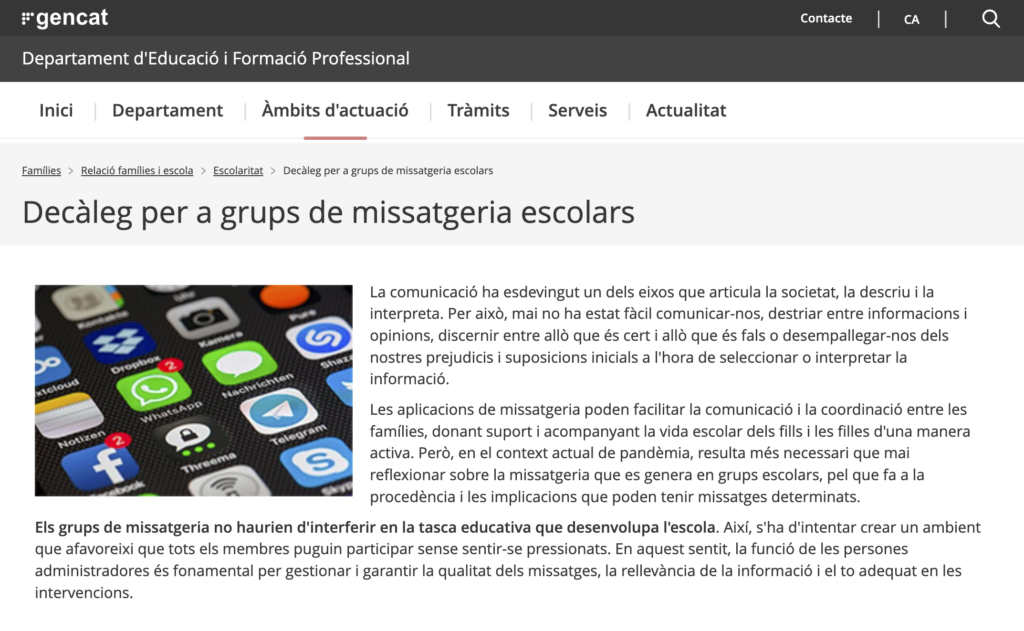Open the Tràmits menu item
This screenshot has width=1024, height=631.
pos(478,111)
